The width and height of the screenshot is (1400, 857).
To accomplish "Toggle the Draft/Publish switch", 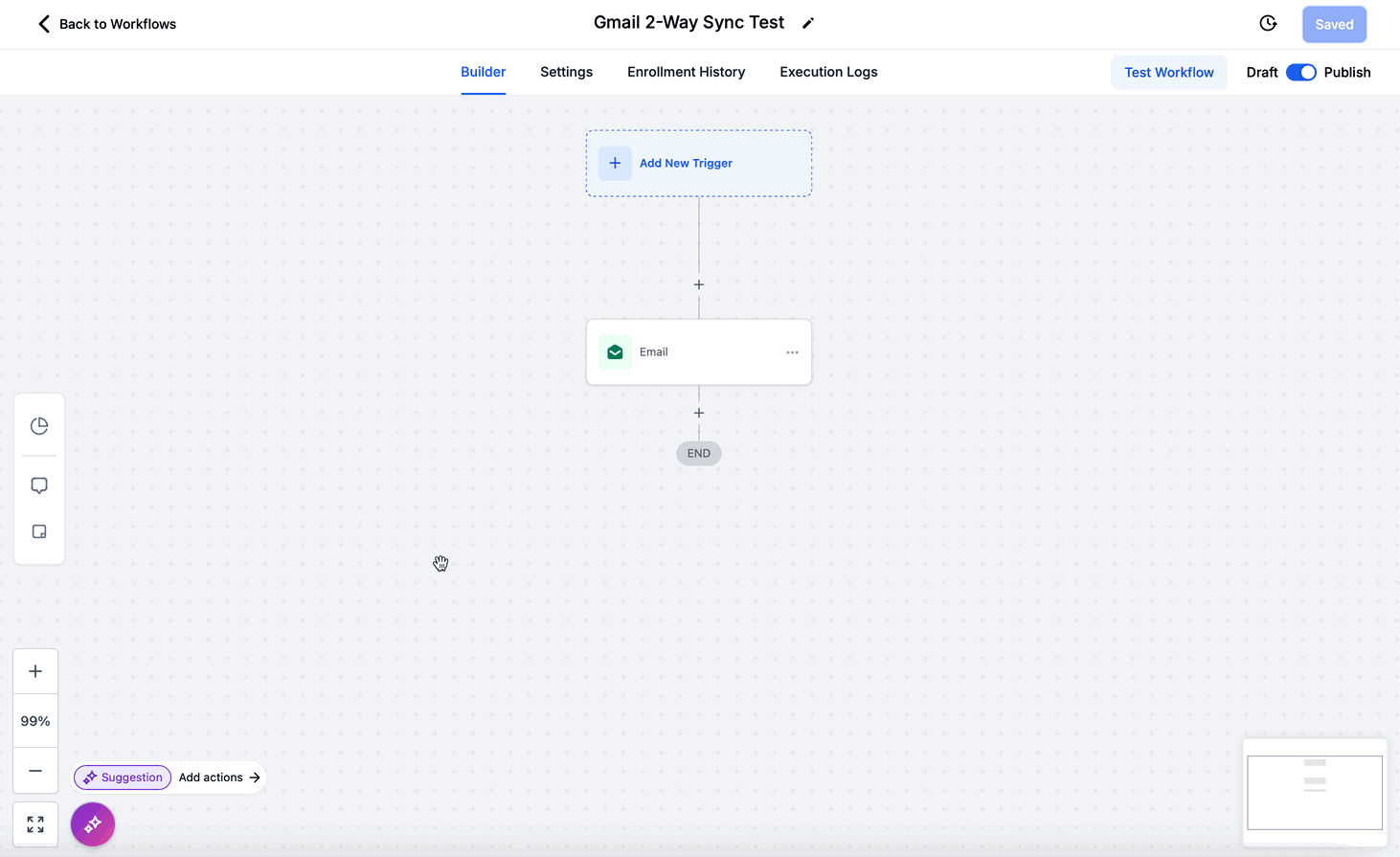I will point(1300,73).
